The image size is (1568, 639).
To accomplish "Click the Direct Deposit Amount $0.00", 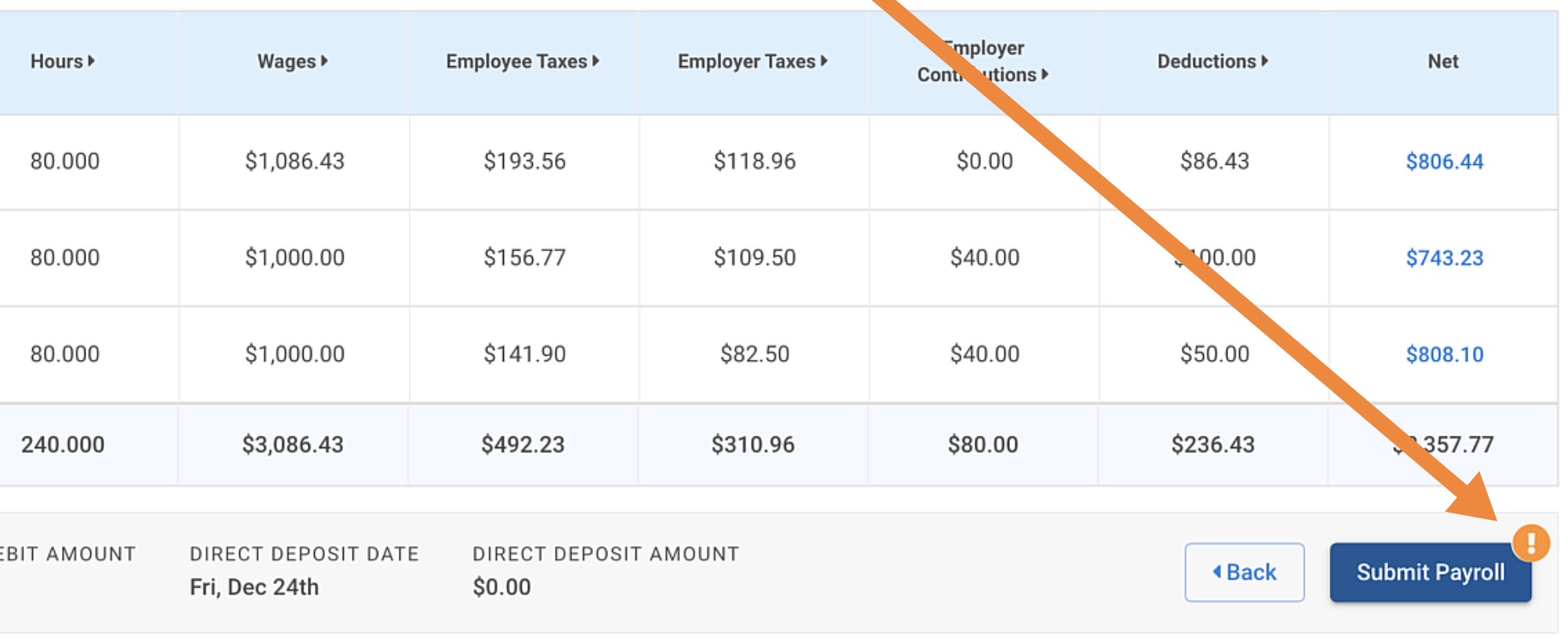I will tap(501, 587).
